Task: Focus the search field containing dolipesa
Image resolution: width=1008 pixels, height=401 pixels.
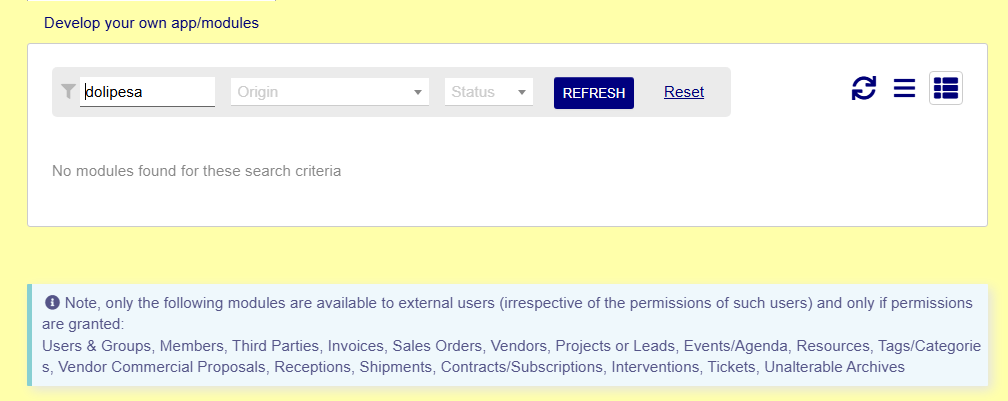Action: tap(147, 92)
